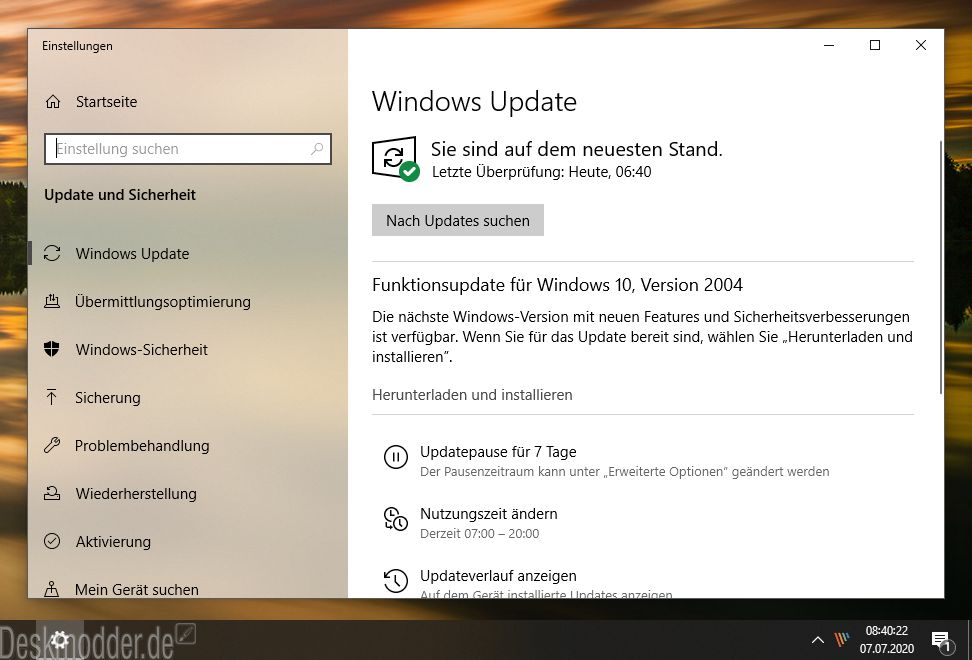Click the Update und Sicherheit section heading

(x=120, y=195)
